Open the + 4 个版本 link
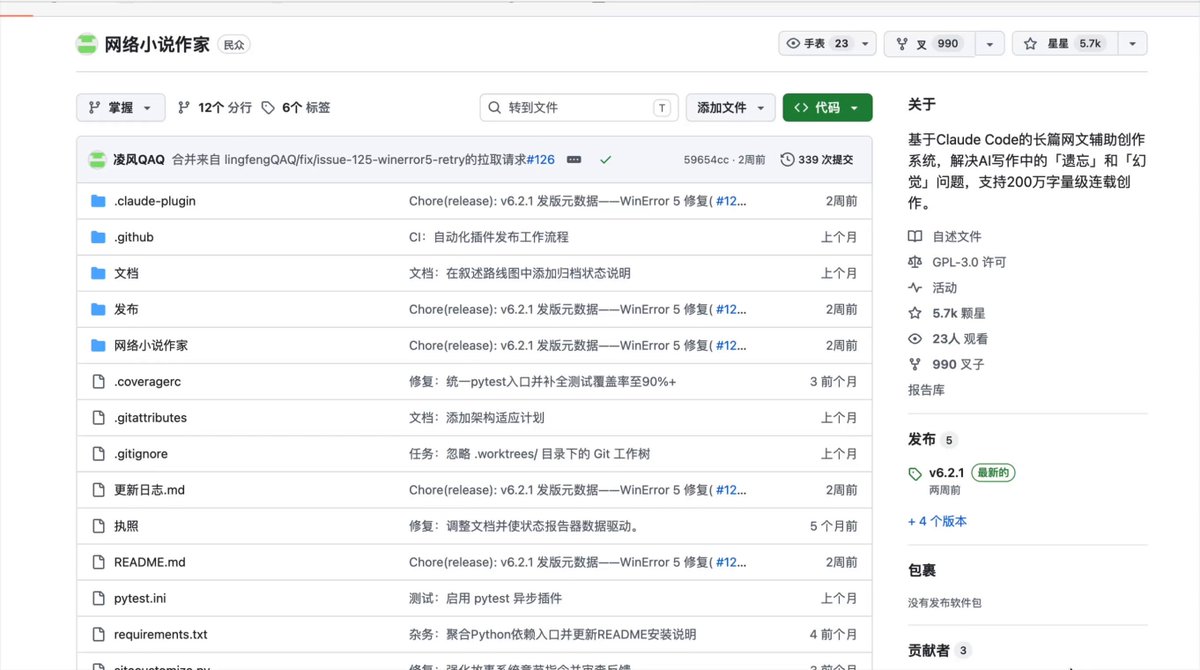This screenshot has width=1200, height=670. tap(937, 521)
